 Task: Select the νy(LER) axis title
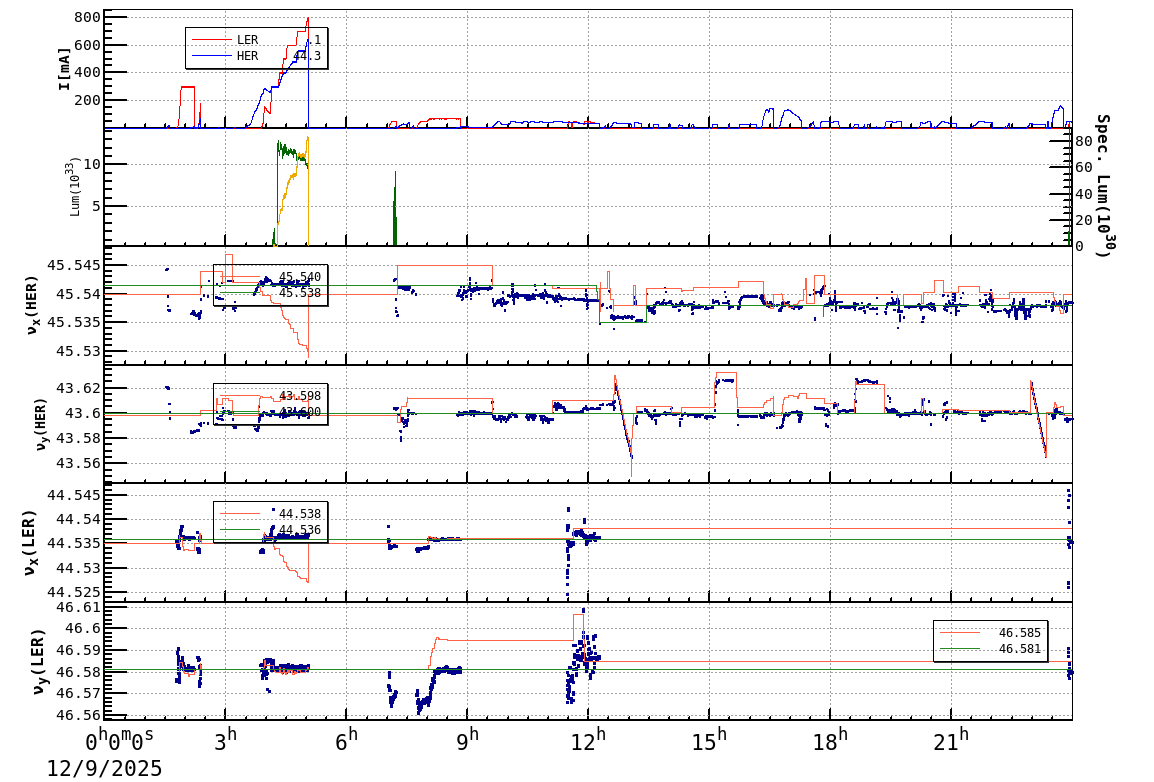tap(40, 661)
